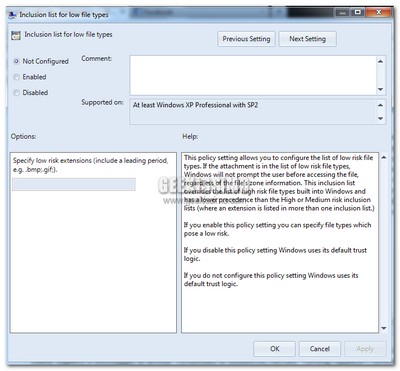Screen dimensions: 400x371
Task: Focus the Comment text box
Action: [x=253, y=75]
